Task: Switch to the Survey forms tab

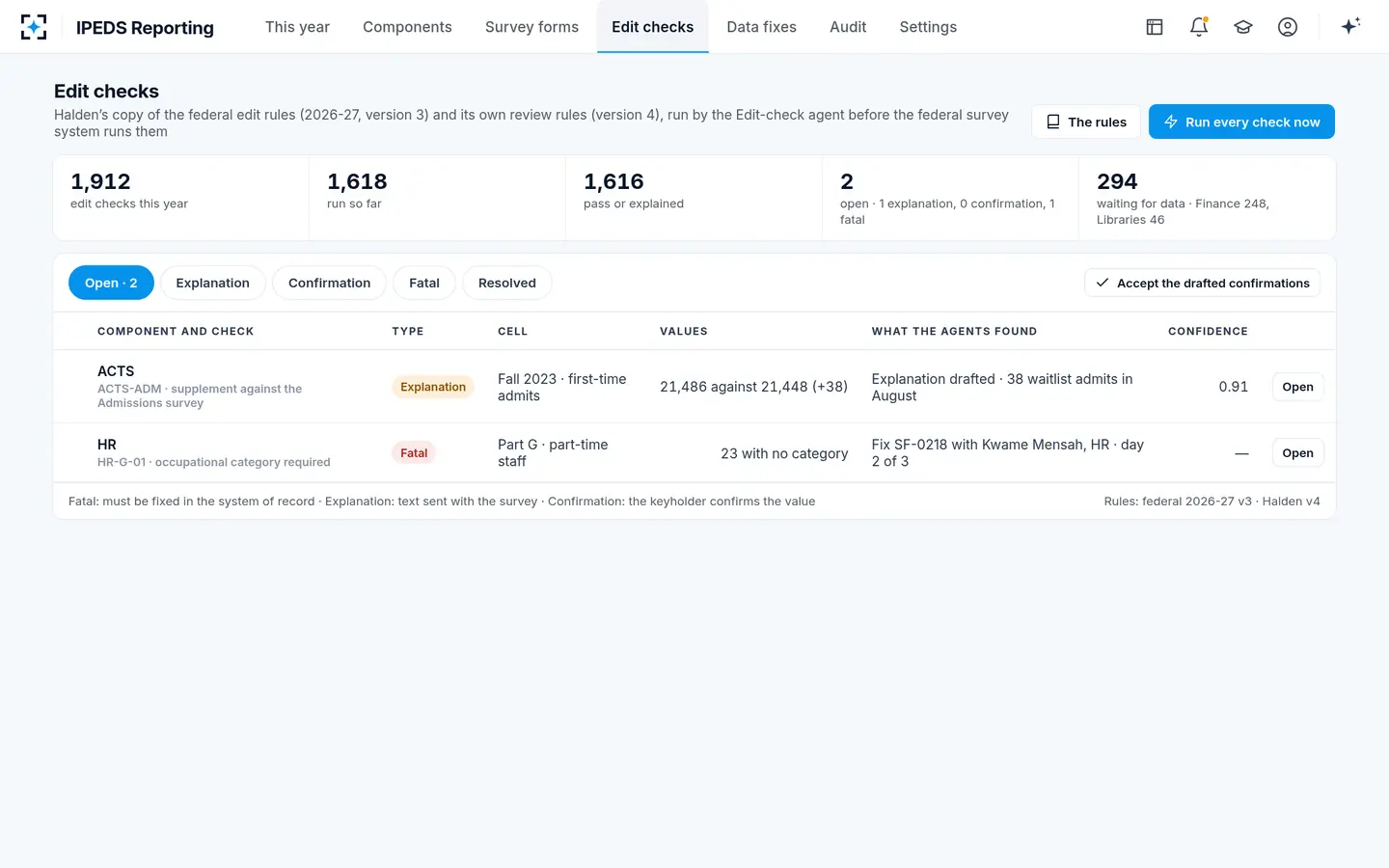Action: [x=531, y=27]
